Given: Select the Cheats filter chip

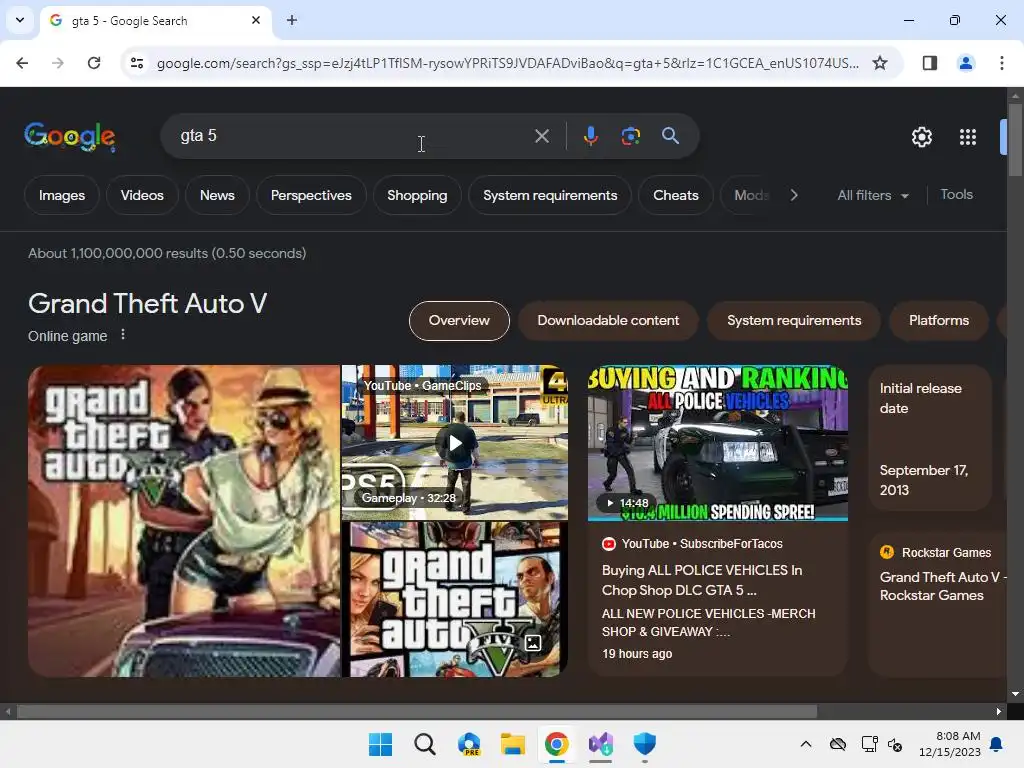Looking at the screenshot, I should tap(676, 195).
